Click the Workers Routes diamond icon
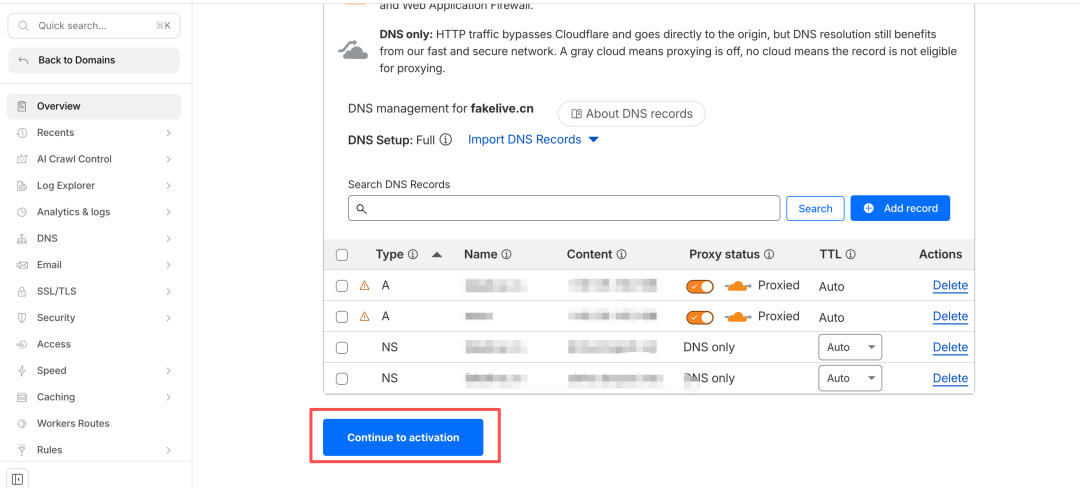 click(22, 424)
